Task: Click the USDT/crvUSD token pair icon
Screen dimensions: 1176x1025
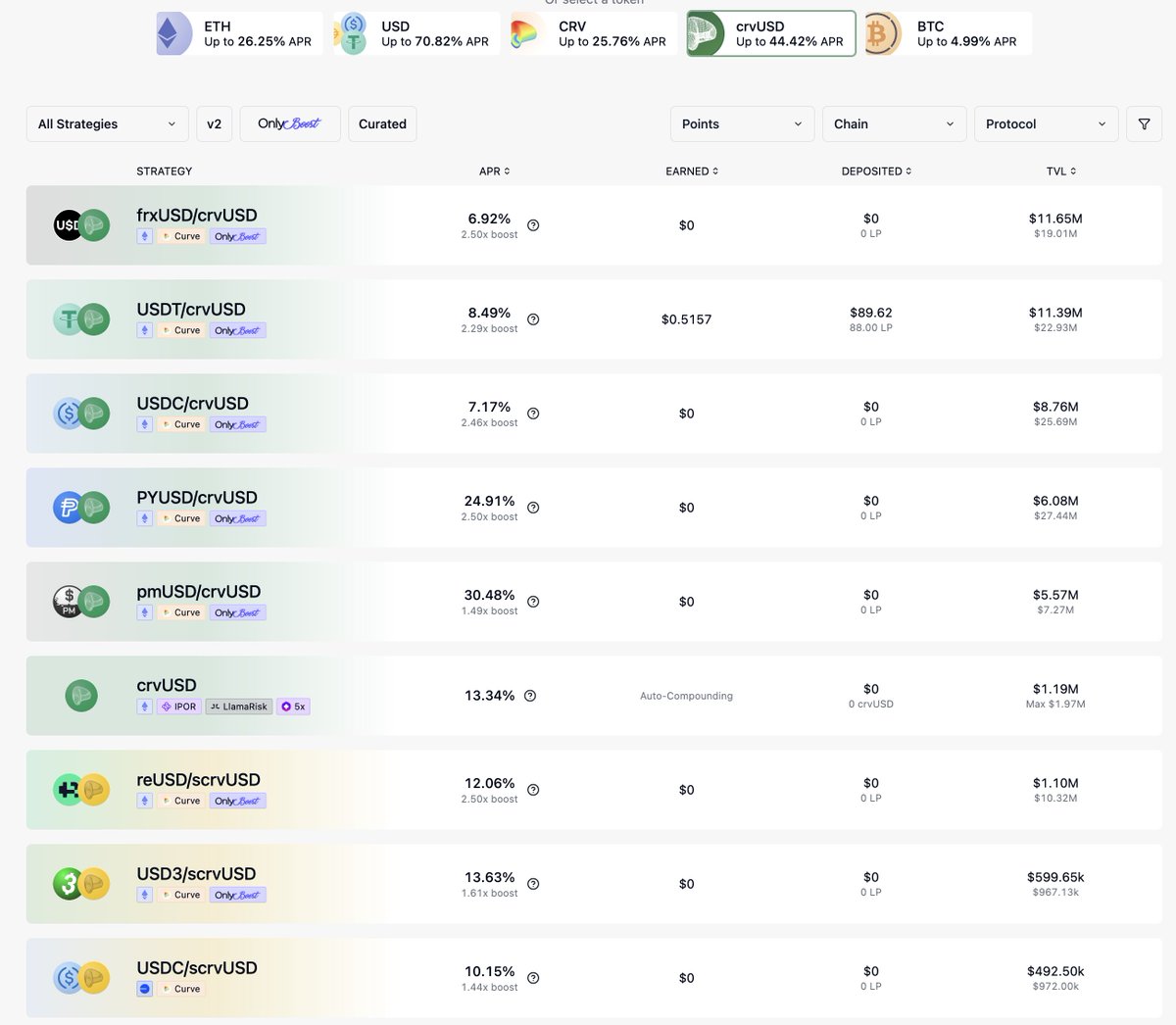Action: point(80,319)
